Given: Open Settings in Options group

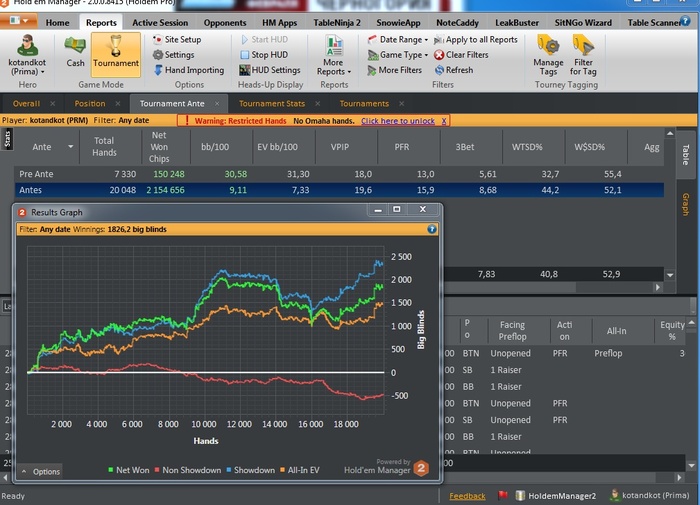Looking at the screenshot, I should (173, 54).
